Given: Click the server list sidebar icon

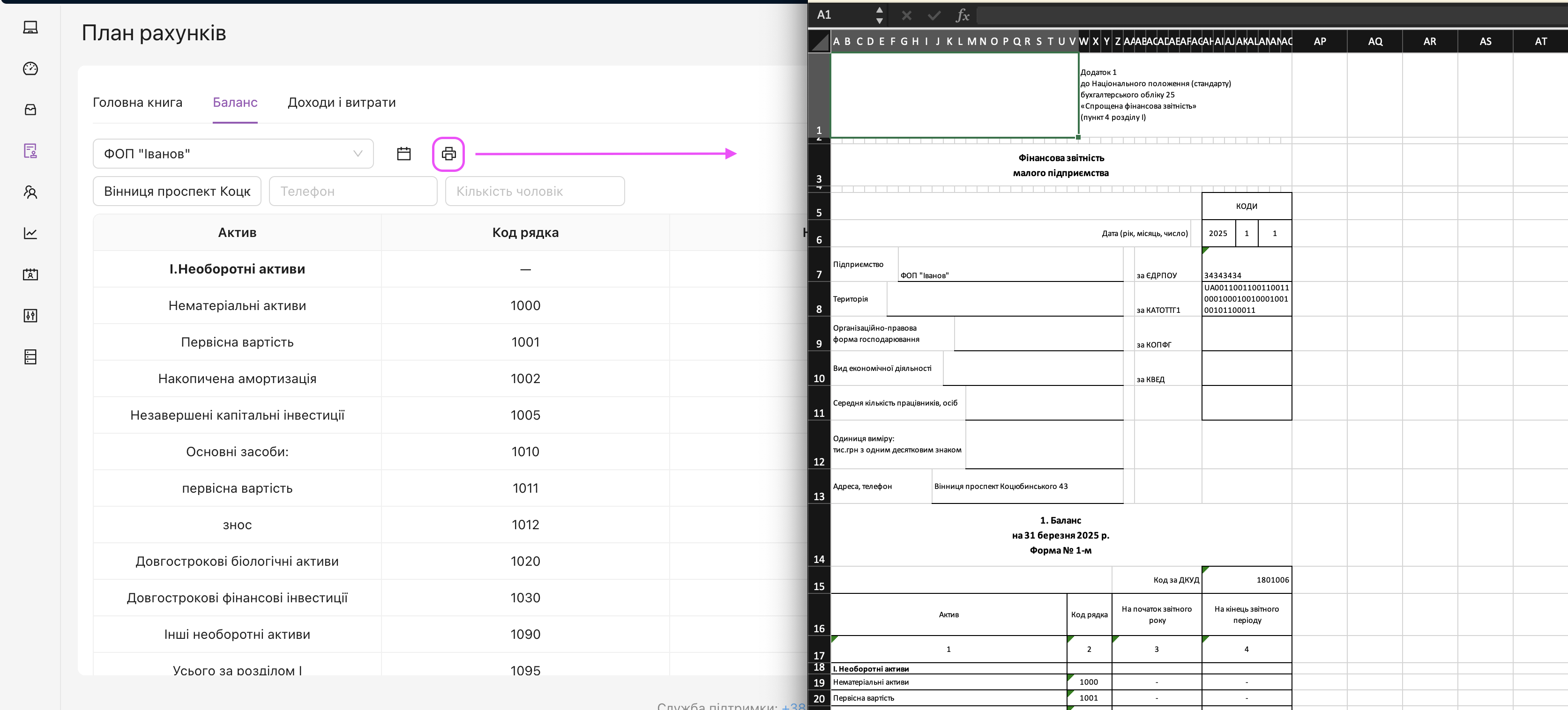Looking at the screenshot, I should tap(30, 356).
